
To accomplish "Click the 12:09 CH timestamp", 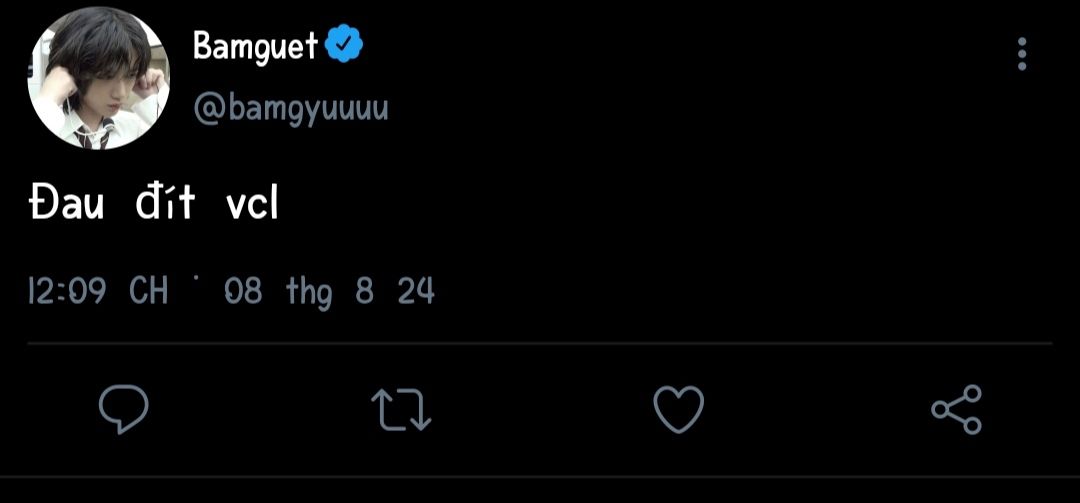I will [97, 291].
